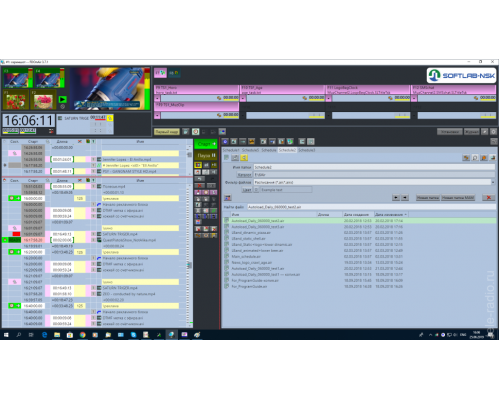Switch to the Schedule3 tab
Screen dimensions: 500x400
tap(306, 150)
